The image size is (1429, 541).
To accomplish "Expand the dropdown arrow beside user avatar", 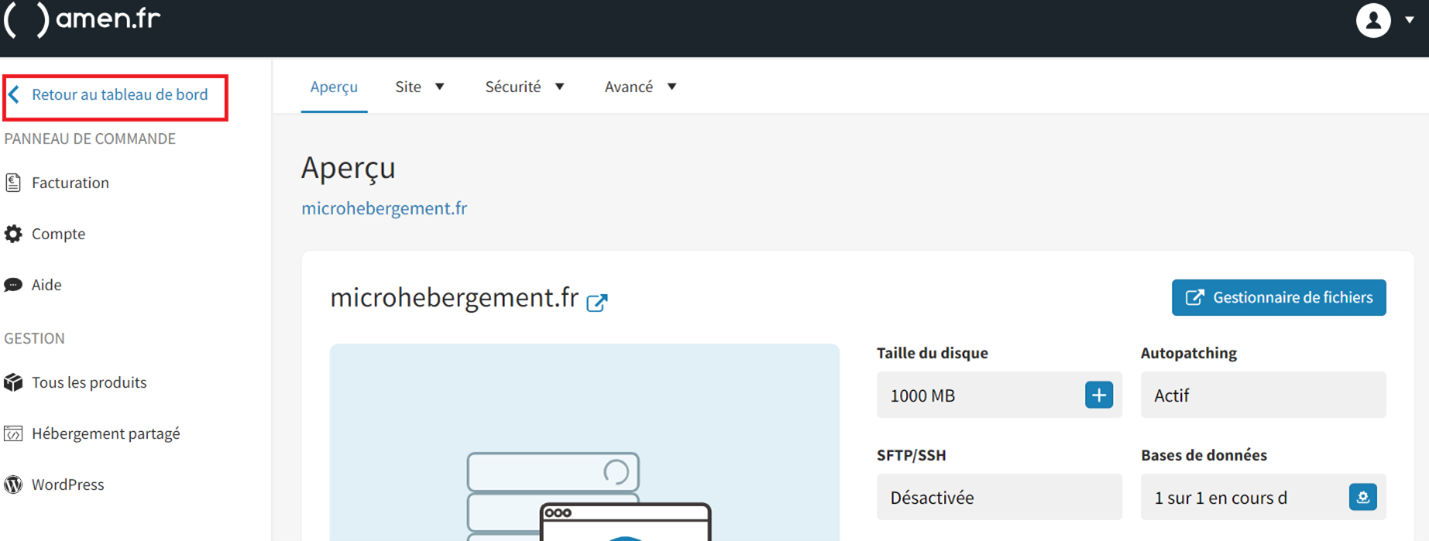I will pyautogui.click(x=1410, y=20).
